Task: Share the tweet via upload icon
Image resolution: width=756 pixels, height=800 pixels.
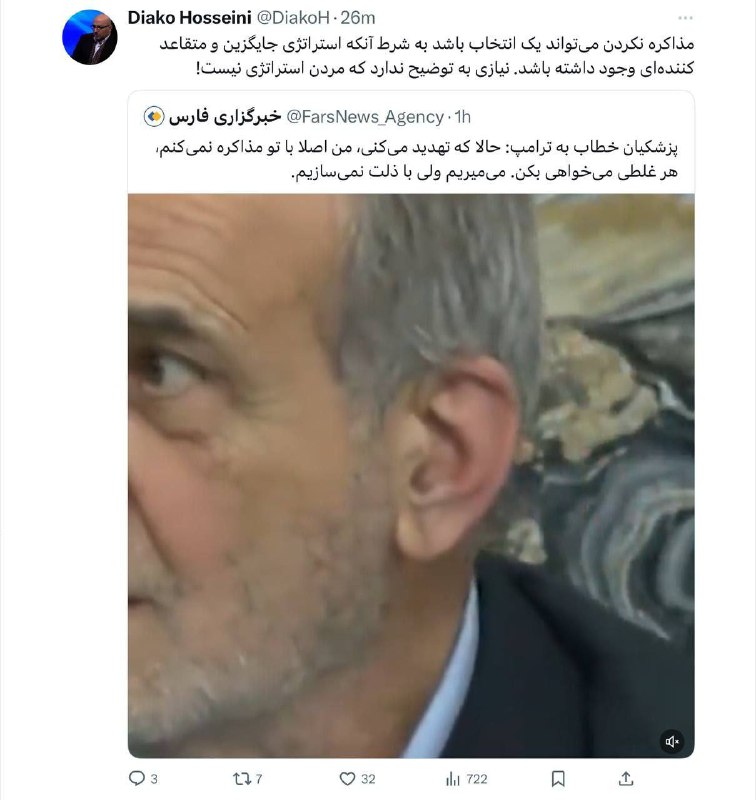Action: point(626,779)
